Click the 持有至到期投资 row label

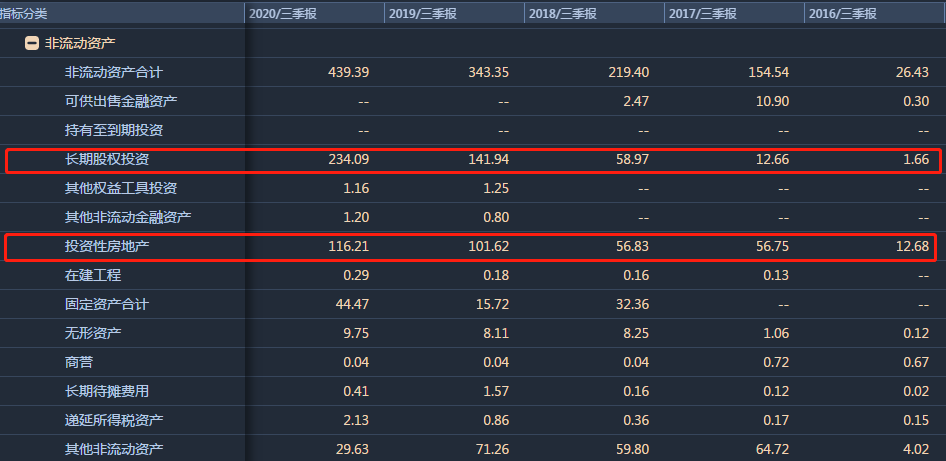coord(114,130)
